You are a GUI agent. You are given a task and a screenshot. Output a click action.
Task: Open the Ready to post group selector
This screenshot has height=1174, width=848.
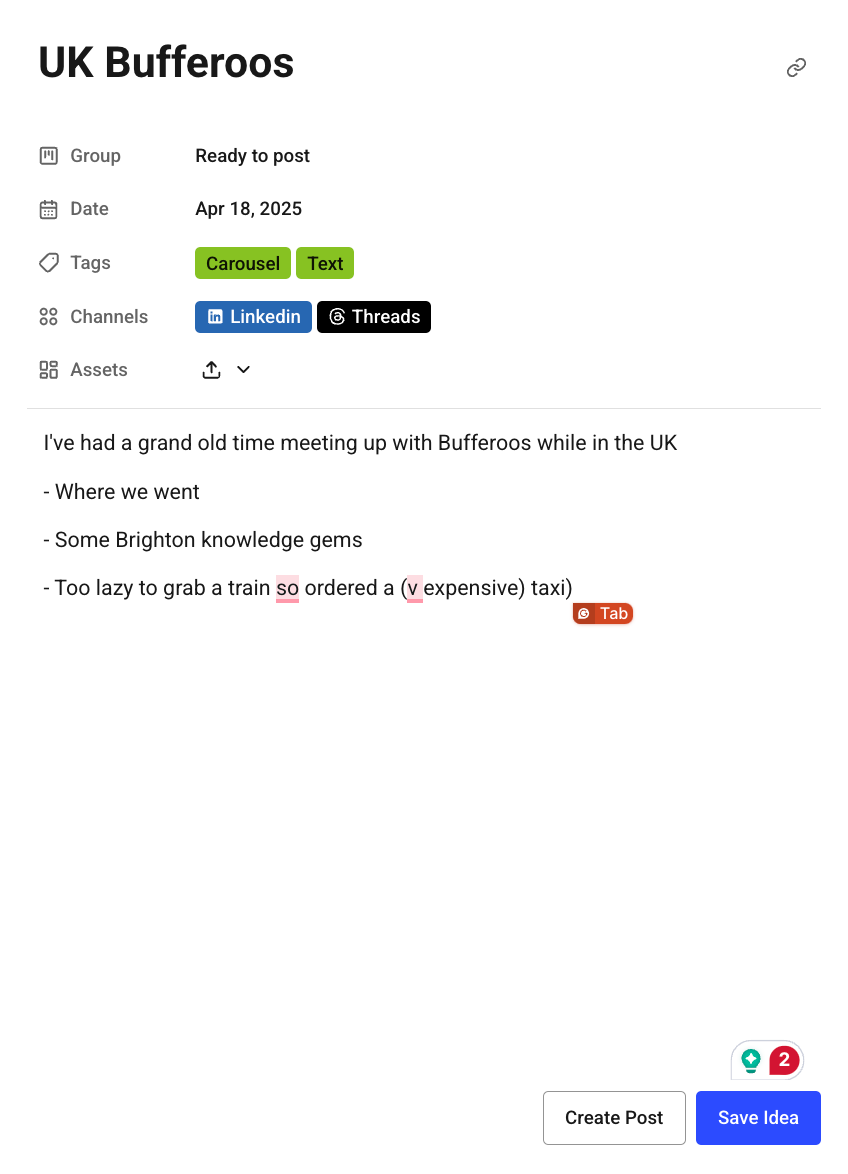[252, 156]
